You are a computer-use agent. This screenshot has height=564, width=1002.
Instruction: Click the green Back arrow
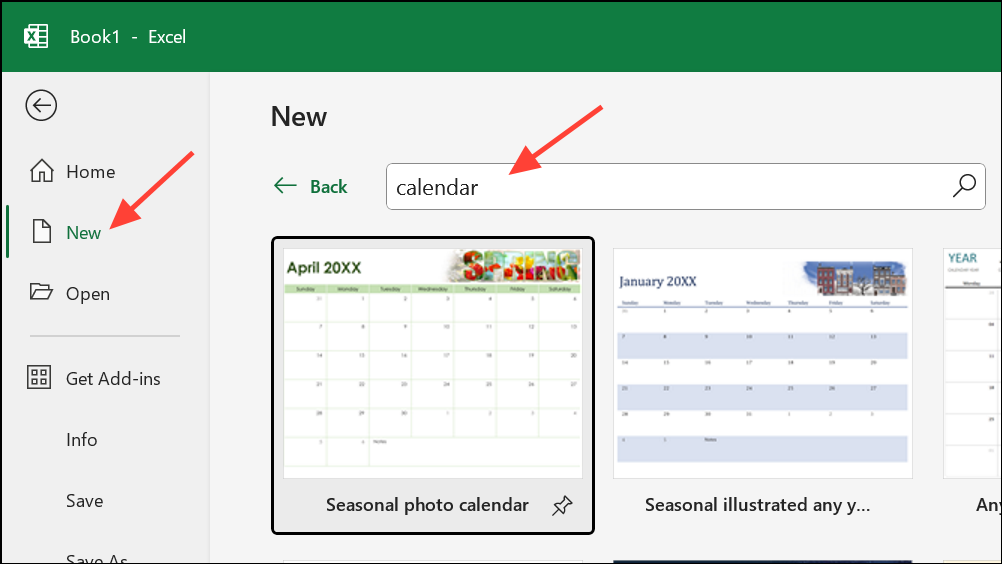pos(285,186)
